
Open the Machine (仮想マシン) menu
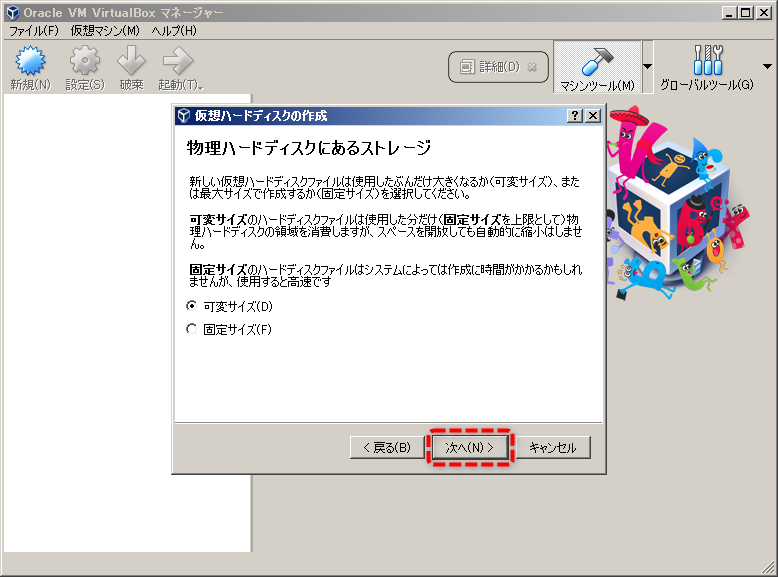(x=105, y=31)
